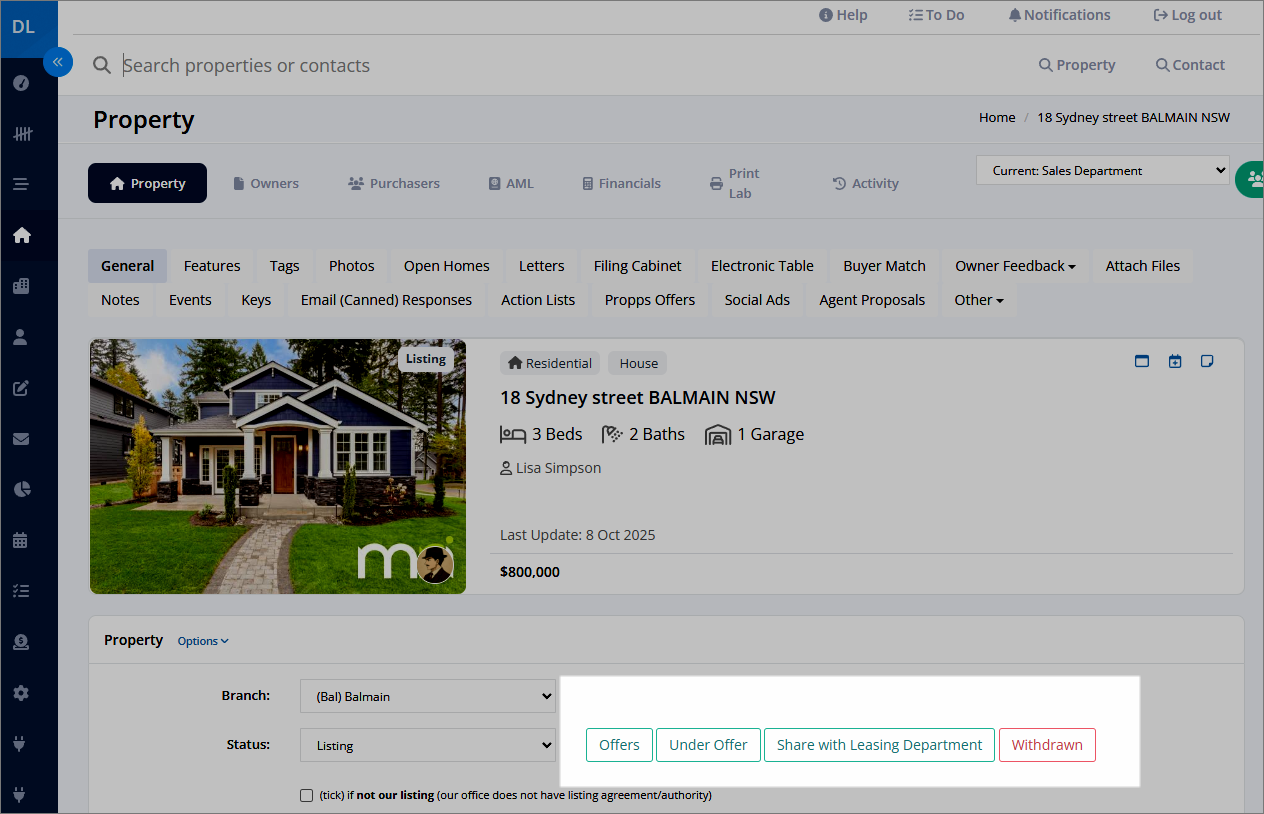Image resolution: width=1264 pixels, height=814 pixels.
Task: Switch to the Photos tab
Action: (351, 265)
